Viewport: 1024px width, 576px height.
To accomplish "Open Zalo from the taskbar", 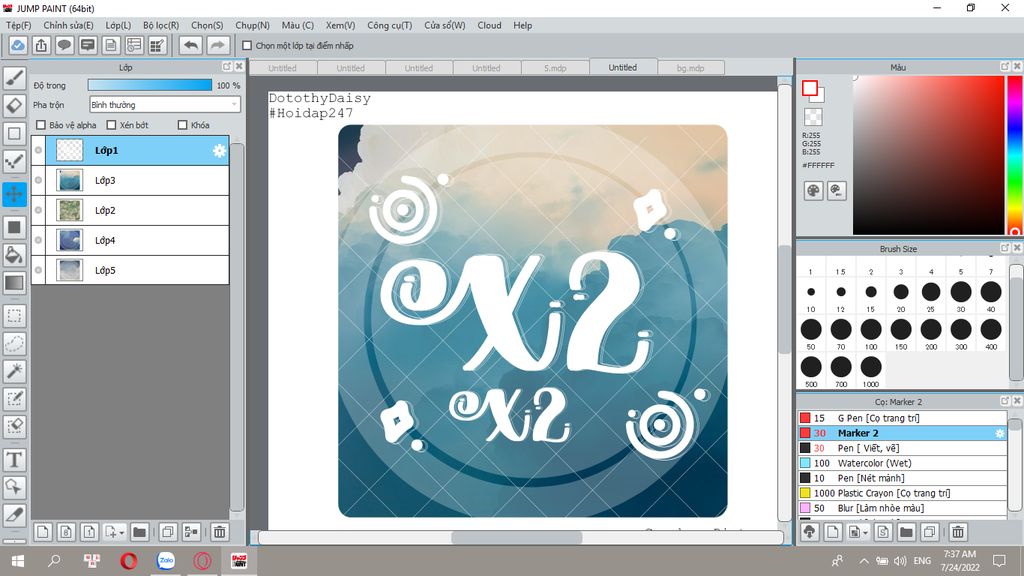I will pos(166,561).
